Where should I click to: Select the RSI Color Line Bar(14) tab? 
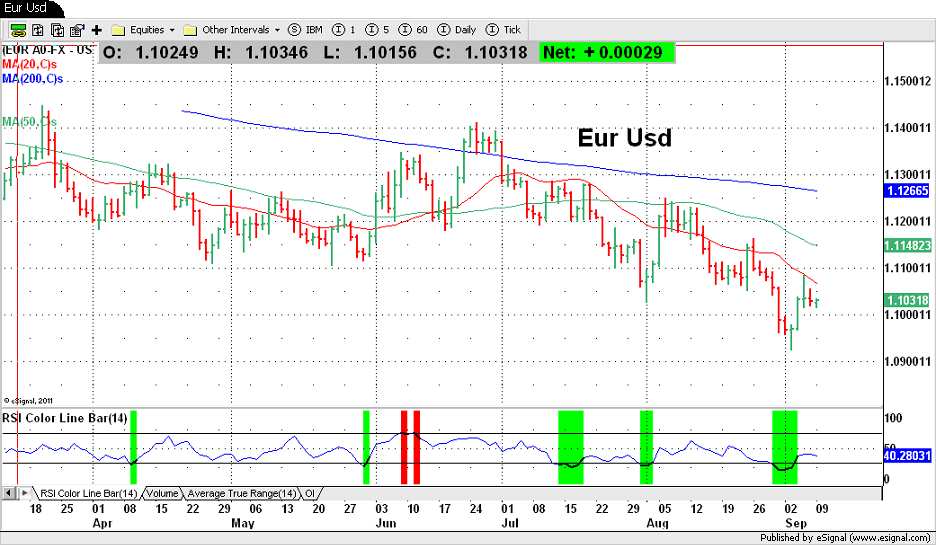click(x=88, y=494)
